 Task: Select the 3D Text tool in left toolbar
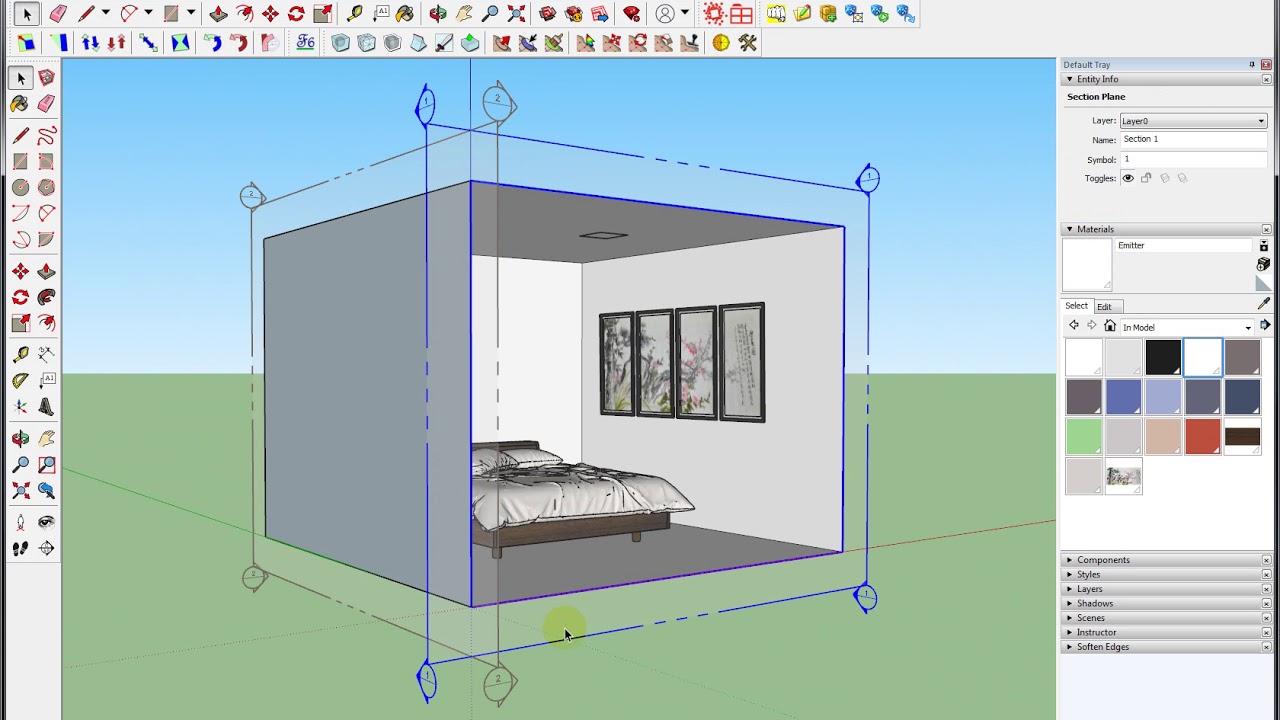click(x=46, y=407)
